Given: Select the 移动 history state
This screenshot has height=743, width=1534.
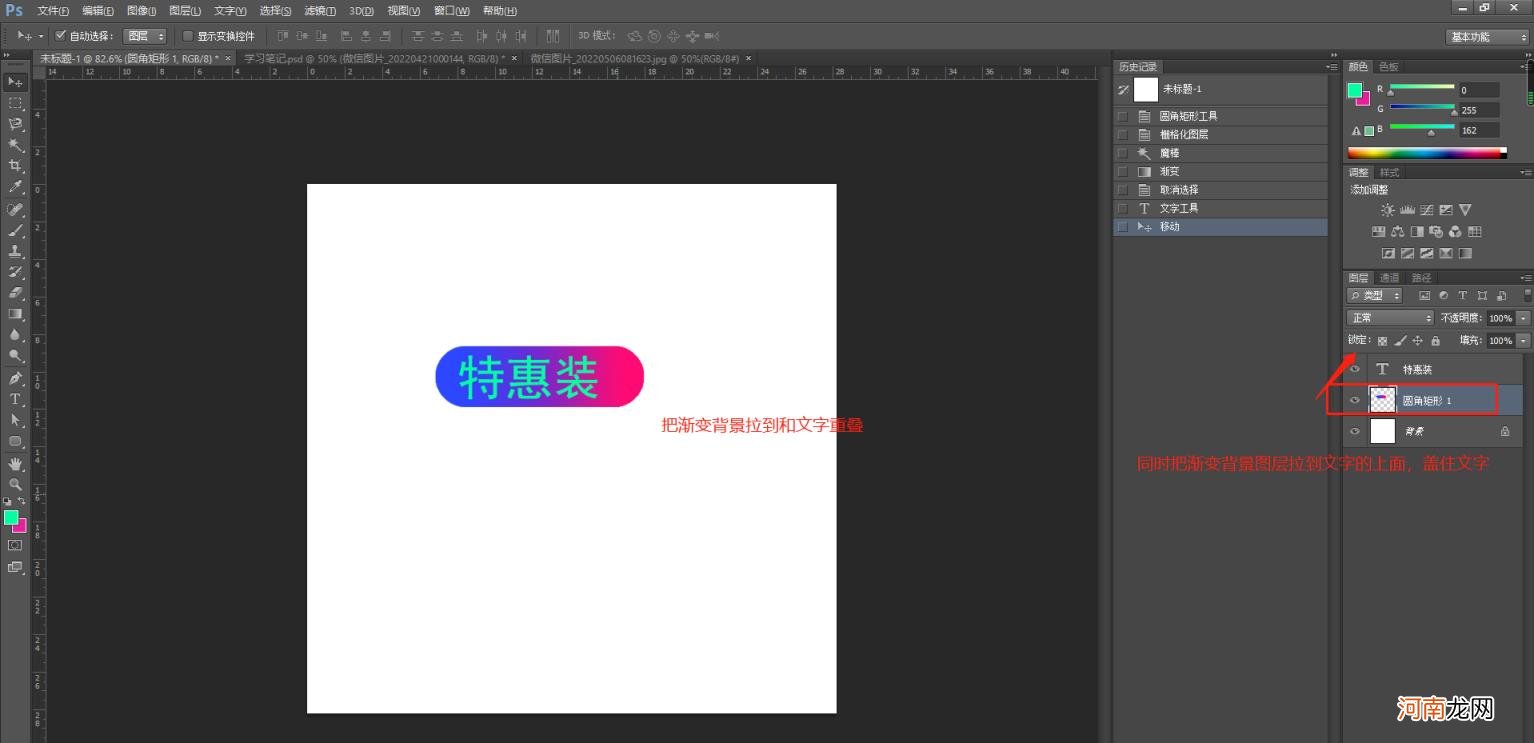Looking at the screenshot, I should coord(1221,227).
